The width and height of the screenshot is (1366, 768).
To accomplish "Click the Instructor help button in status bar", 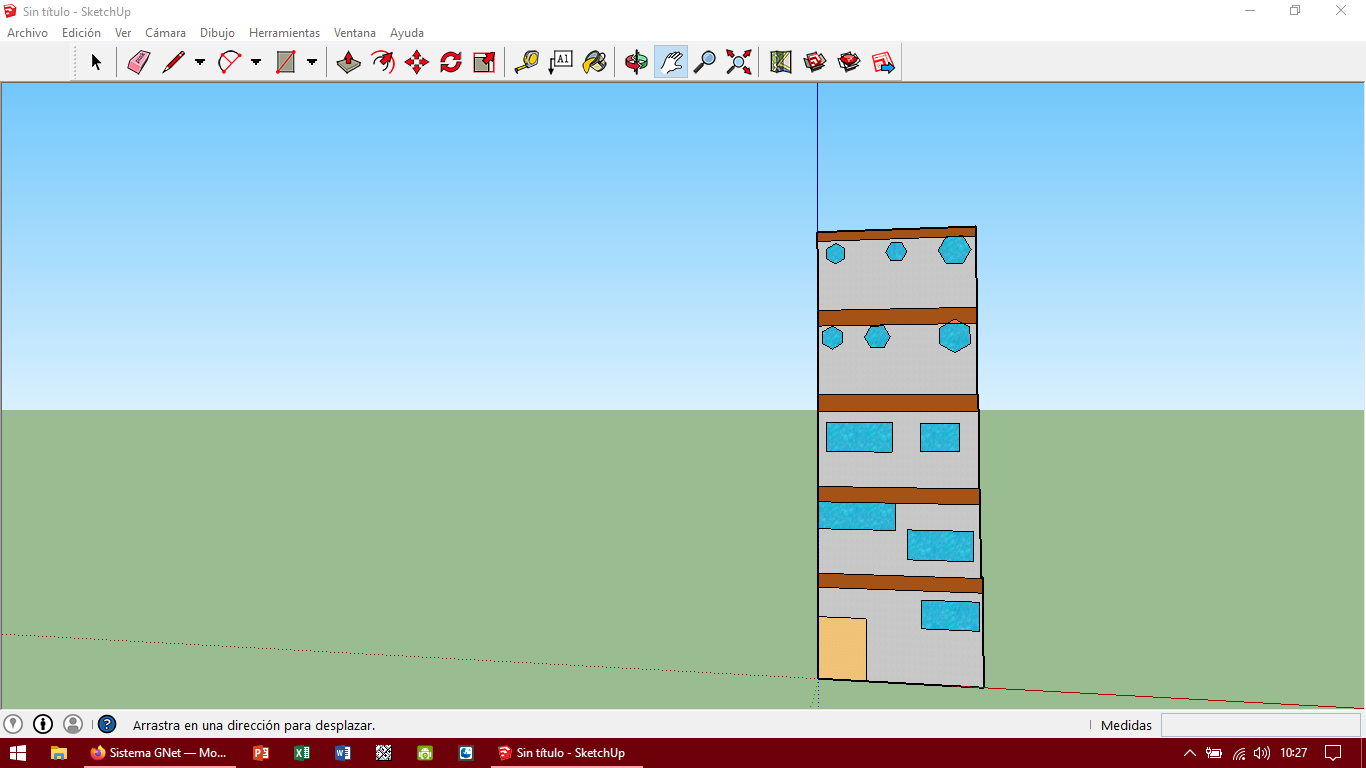I will pyautogui.click(x=107, y=724).
